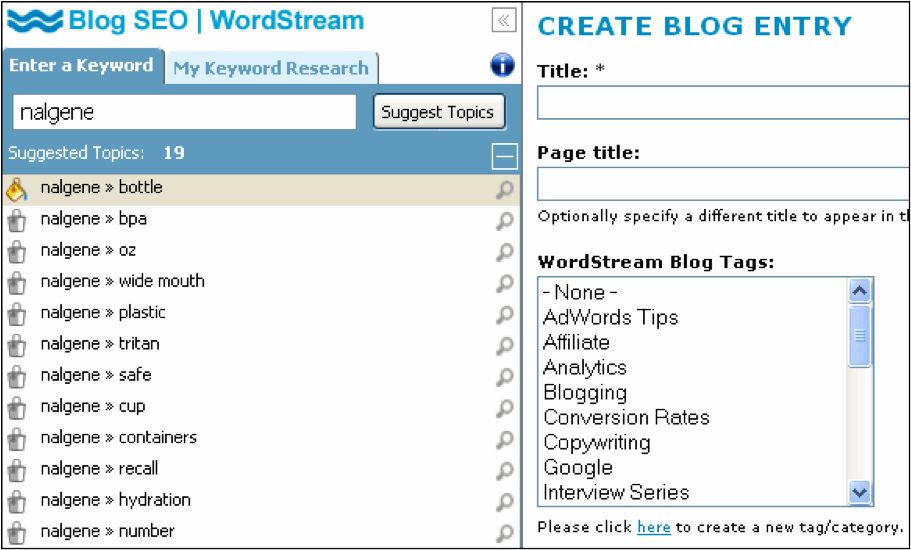Select nalgene » safe topic

click(96, 376)
